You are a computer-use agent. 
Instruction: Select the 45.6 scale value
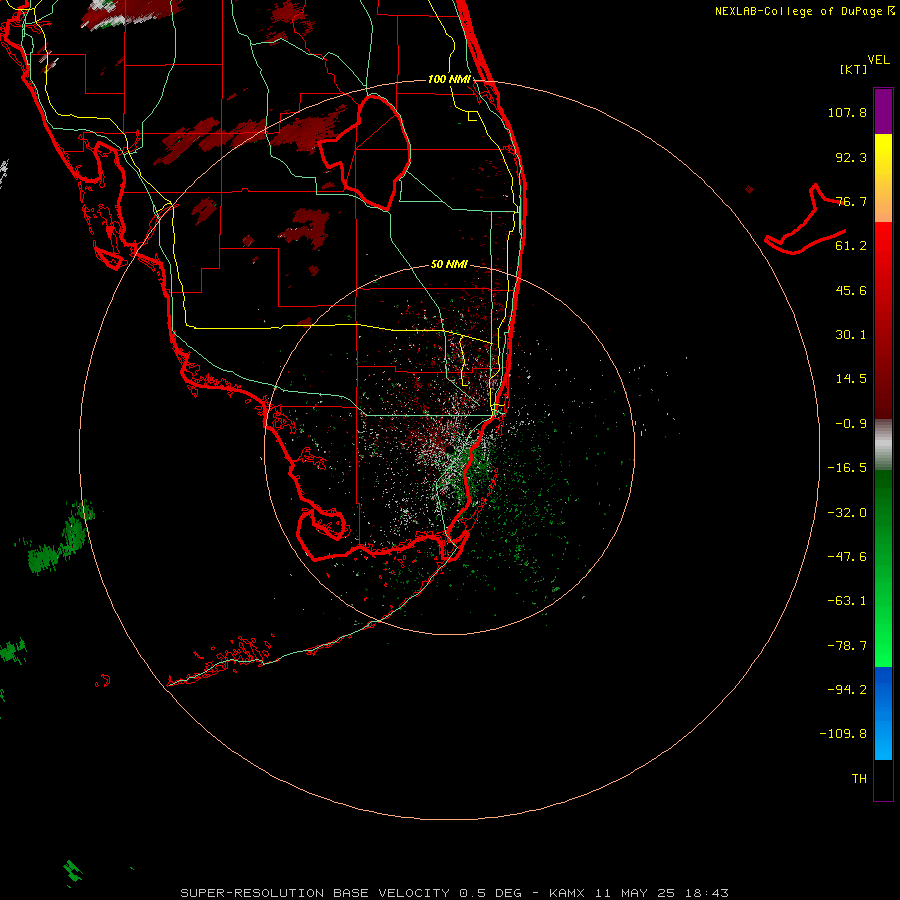click(x=851, y=290)
